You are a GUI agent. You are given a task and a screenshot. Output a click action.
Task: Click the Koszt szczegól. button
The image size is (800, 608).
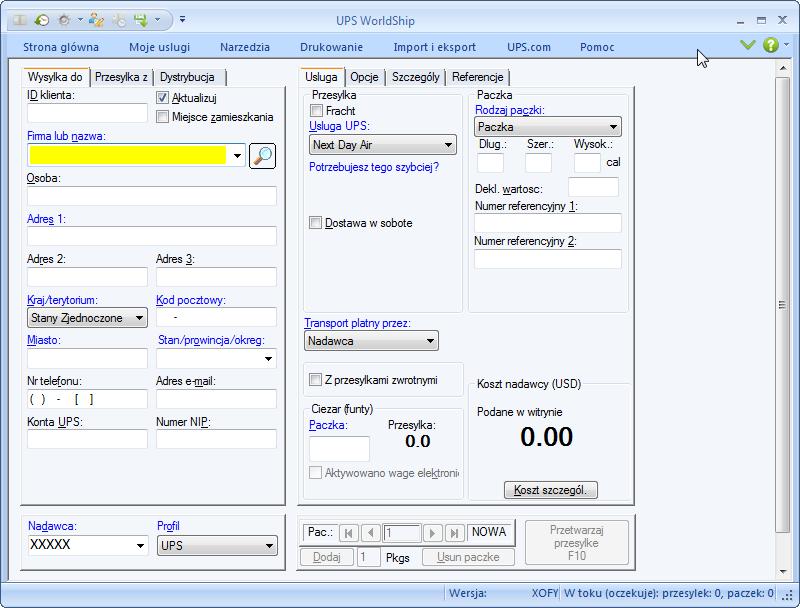[551, 490]
